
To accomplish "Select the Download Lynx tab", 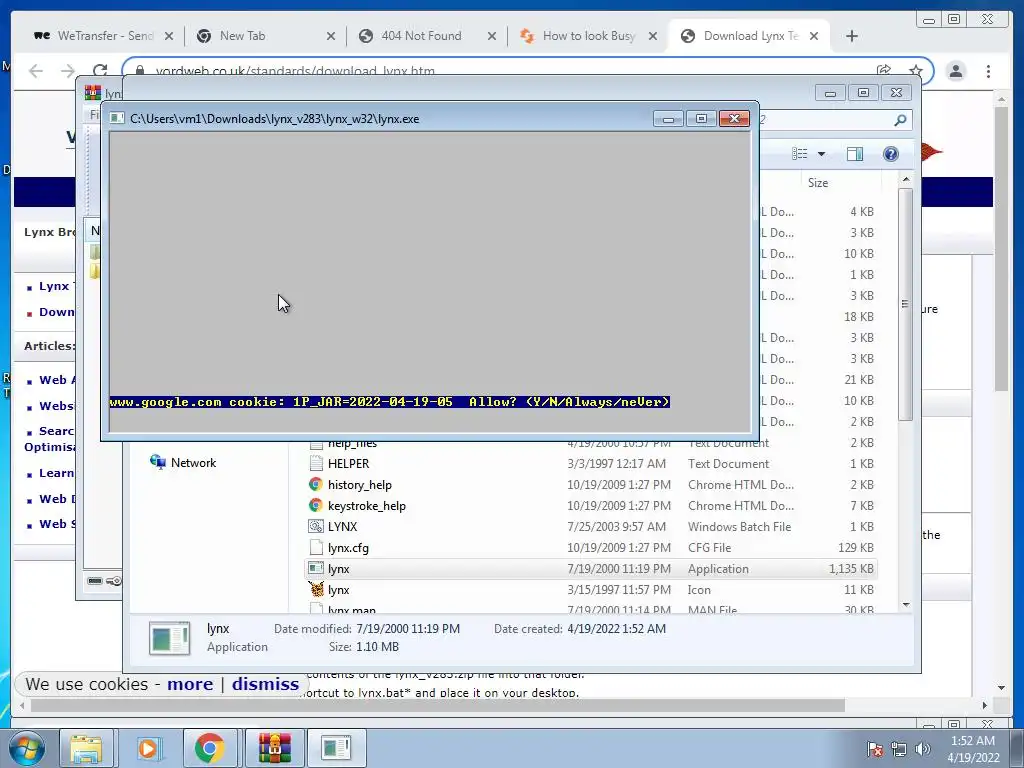I will (x=747, y=36).
